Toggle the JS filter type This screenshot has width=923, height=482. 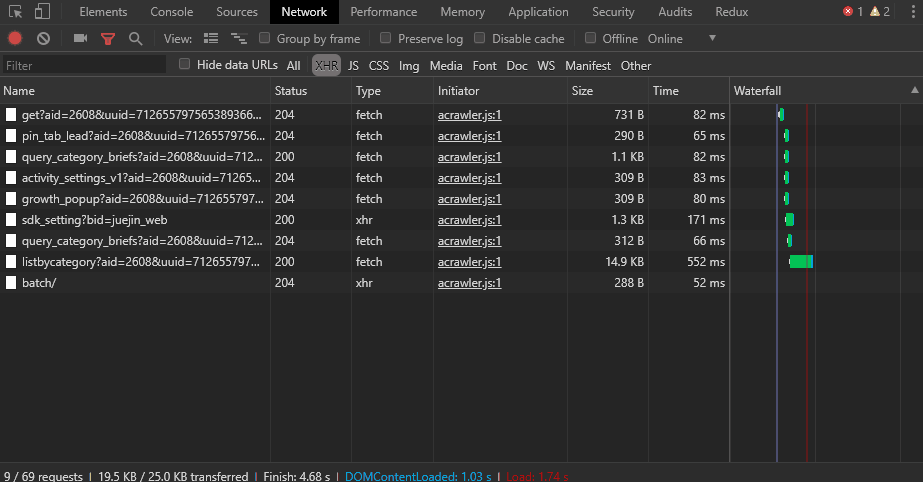pyautogui.click(x=353, y=66)
